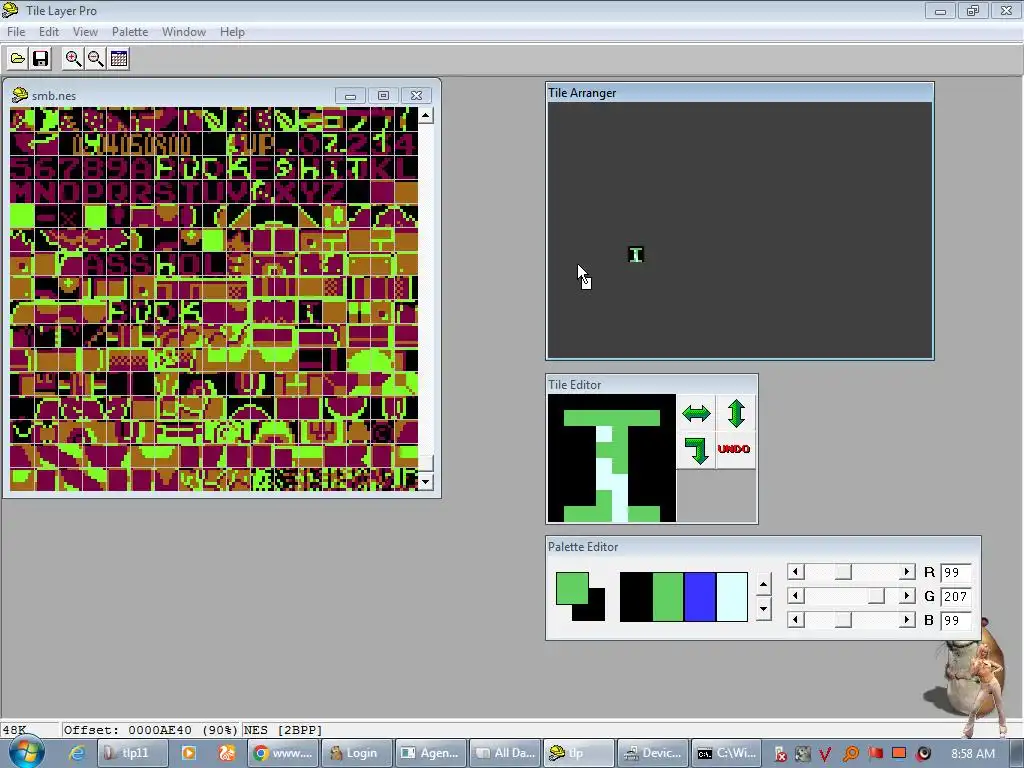Open the Window menu
The width and height of the screenshot is (1024, 768).
[184, 31]
